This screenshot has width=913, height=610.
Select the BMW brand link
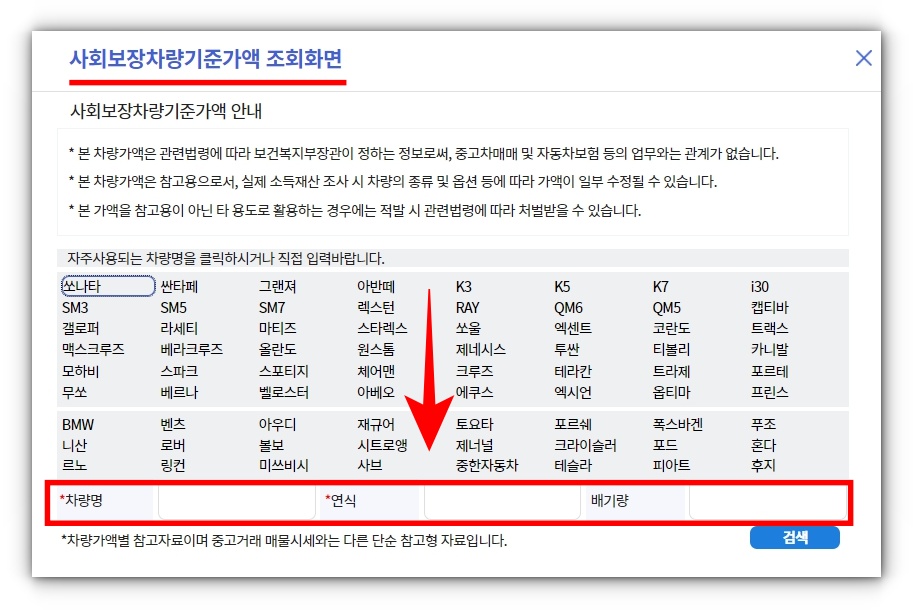click(x=76, y=425)
